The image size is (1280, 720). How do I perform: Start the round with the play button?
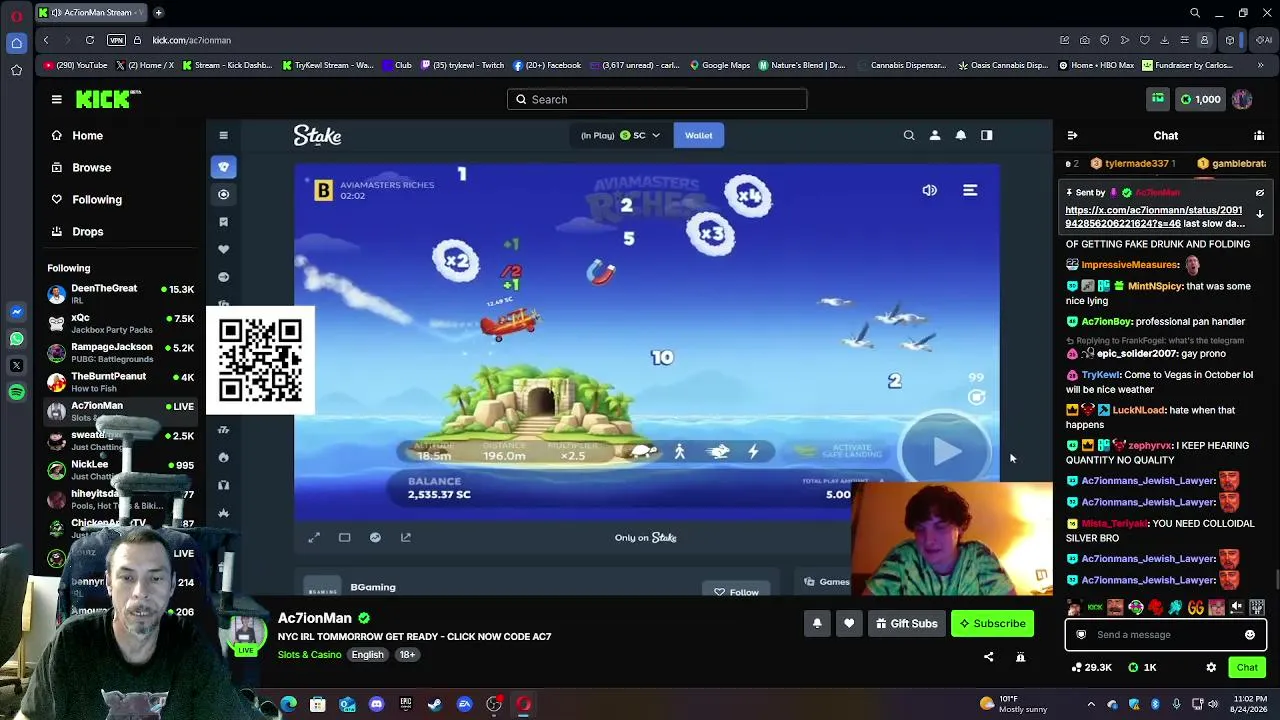tap(945, 451)
